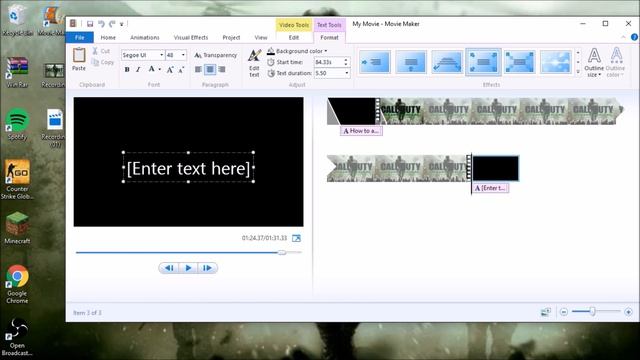The image size is (640, 360).
Task: Open the Text duration 5.50 dropdown
Action: (347, 73)
